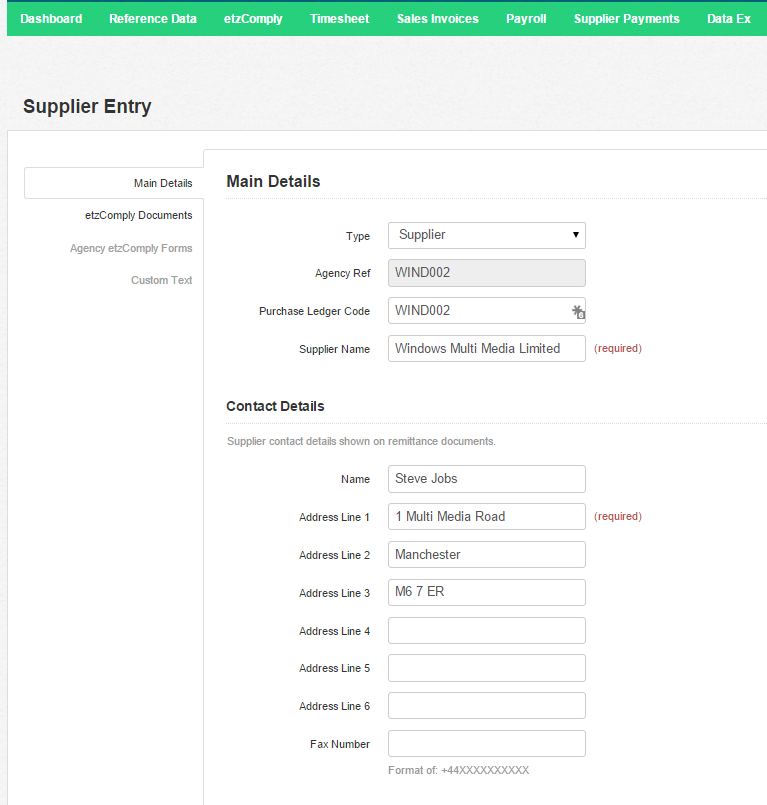Open the Supplier Payments menu
This screenshot has height=805, width=767.
coord(626,19)
